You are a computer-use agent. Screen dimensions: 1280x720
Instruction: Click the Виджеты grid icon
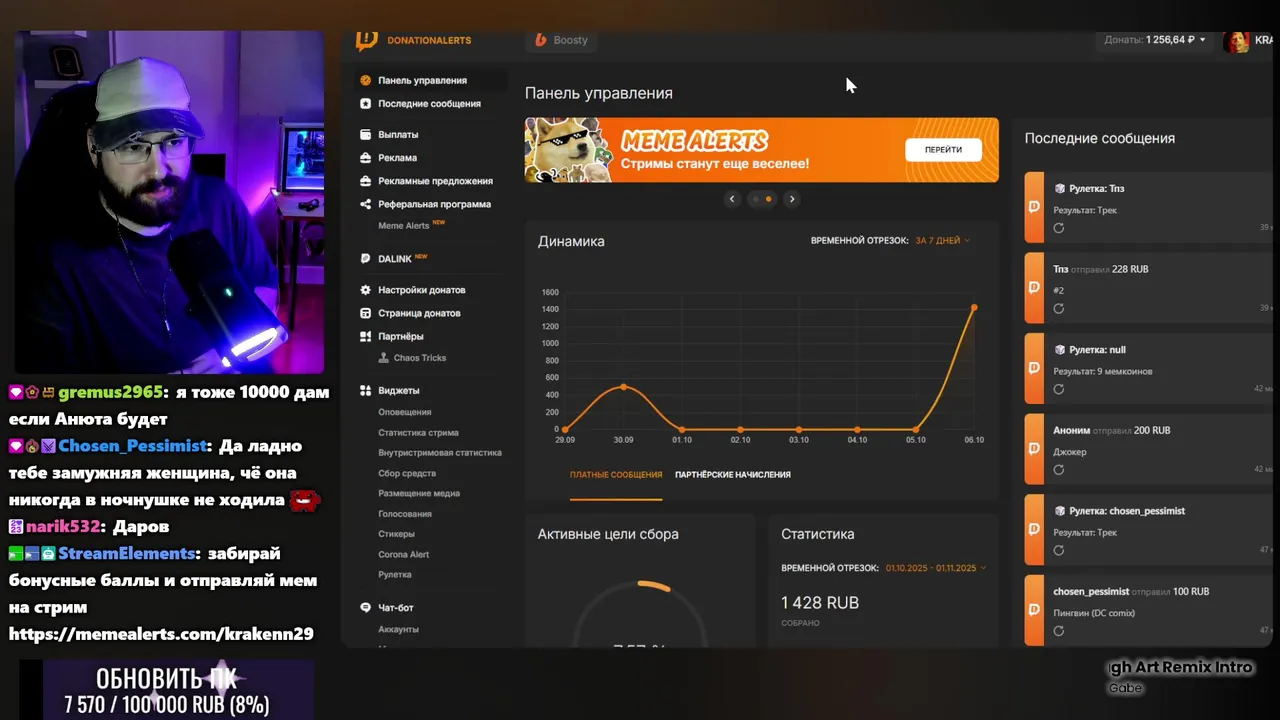[x=366, y=391]
